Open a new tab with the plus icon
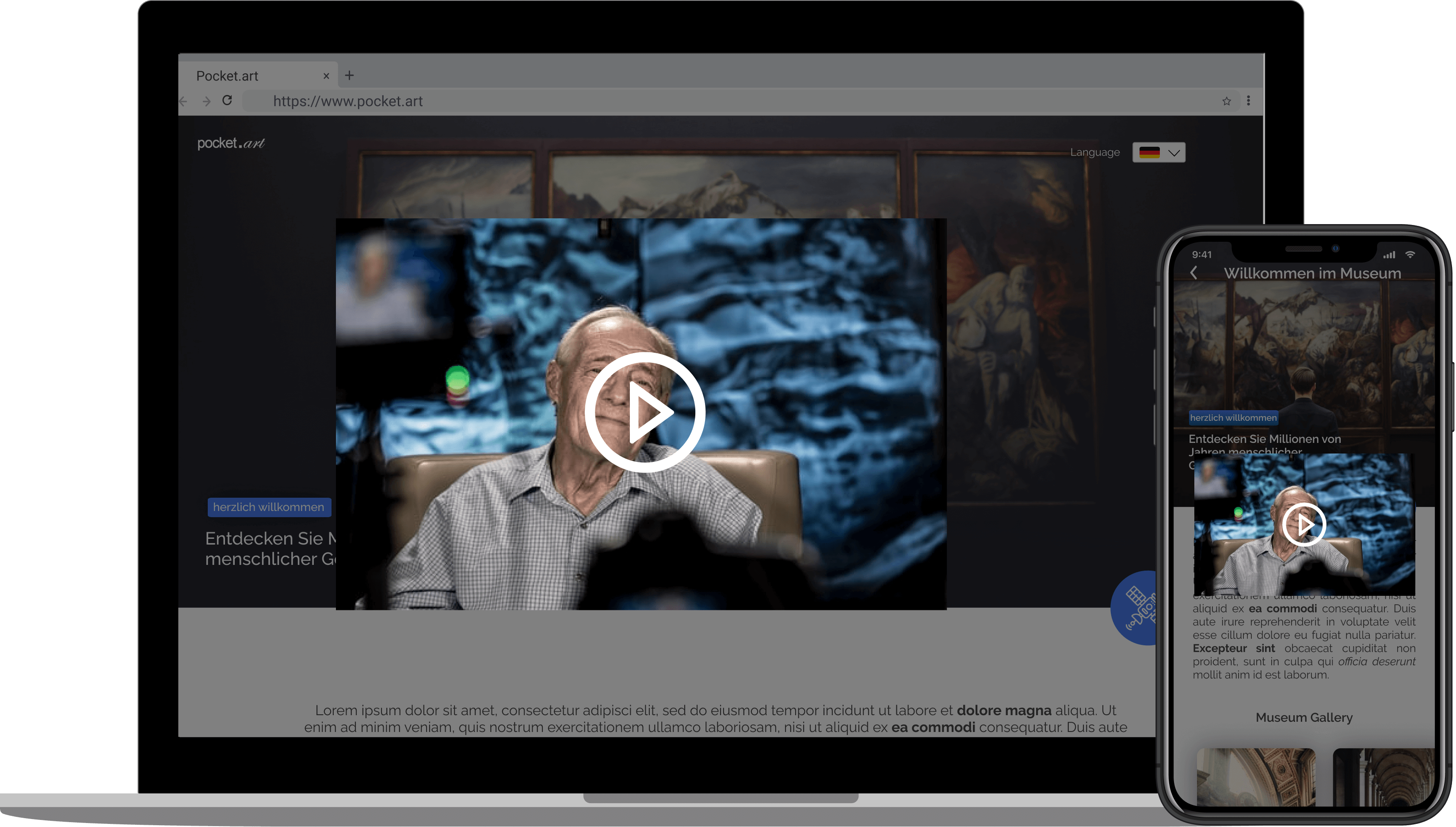Image resolution: width=1456 pixels, height=827 pixels. point(349,76)
